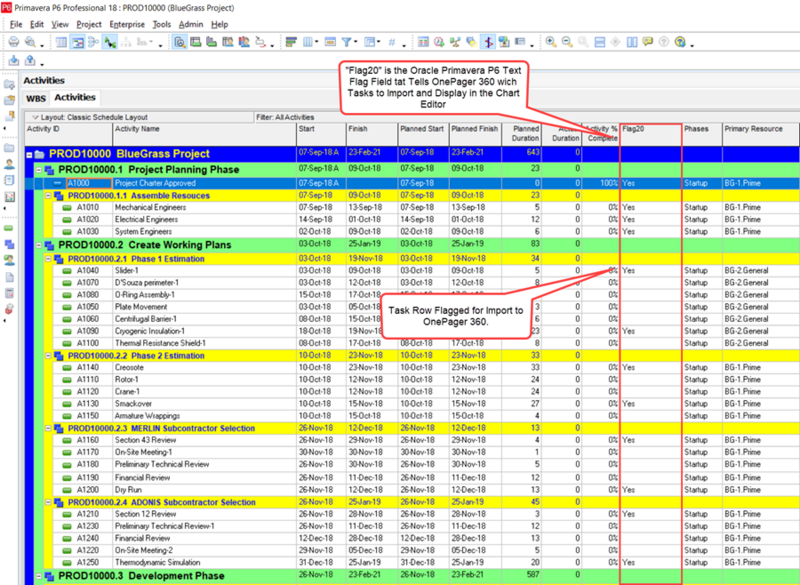Image resolution: width=800 pixels, height=585 pixels.
Task: Click the two-column split layout icon
Action: pyautogui.click(x=632, y=42)
